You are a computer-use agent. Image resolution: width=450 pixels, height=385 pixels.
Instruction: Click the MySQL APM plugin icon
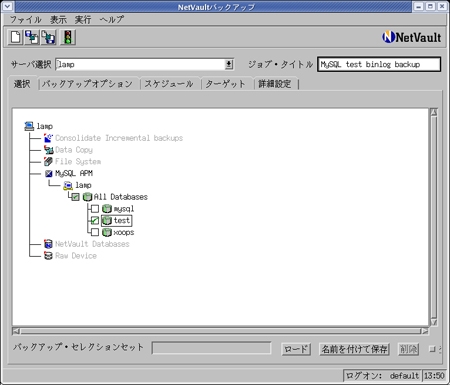(49, 173)
